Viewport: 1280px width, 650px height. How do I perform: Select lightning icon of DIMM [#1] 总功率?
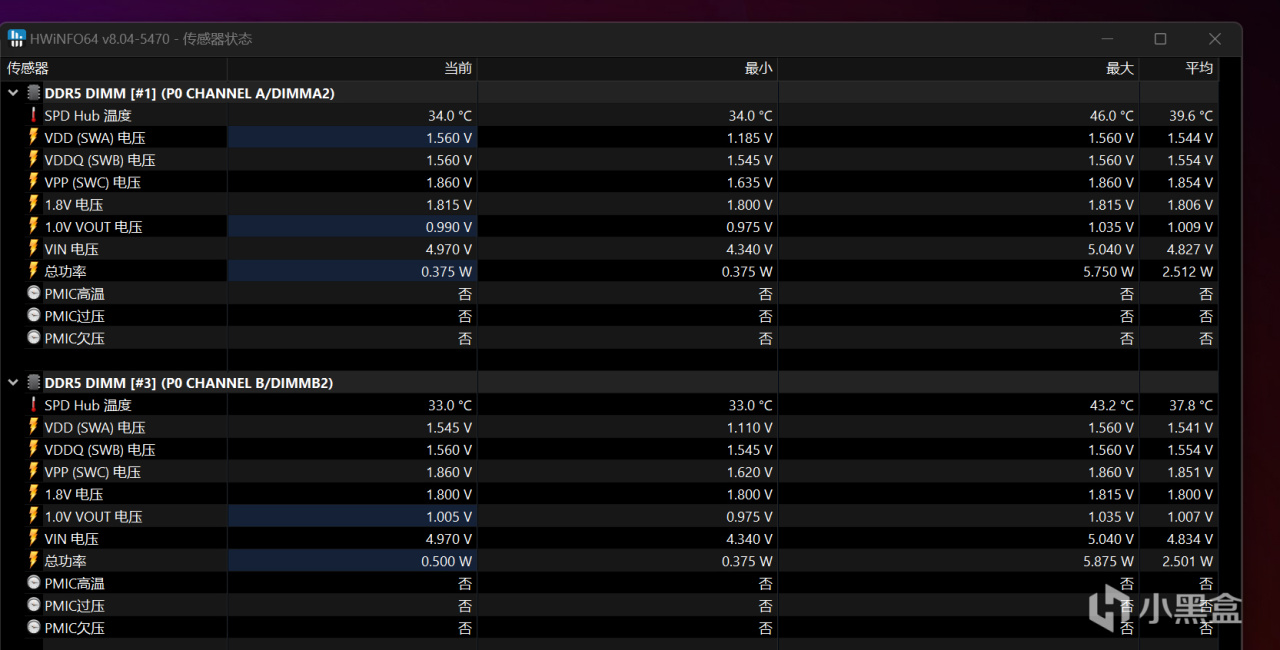(x=34, y=271)
